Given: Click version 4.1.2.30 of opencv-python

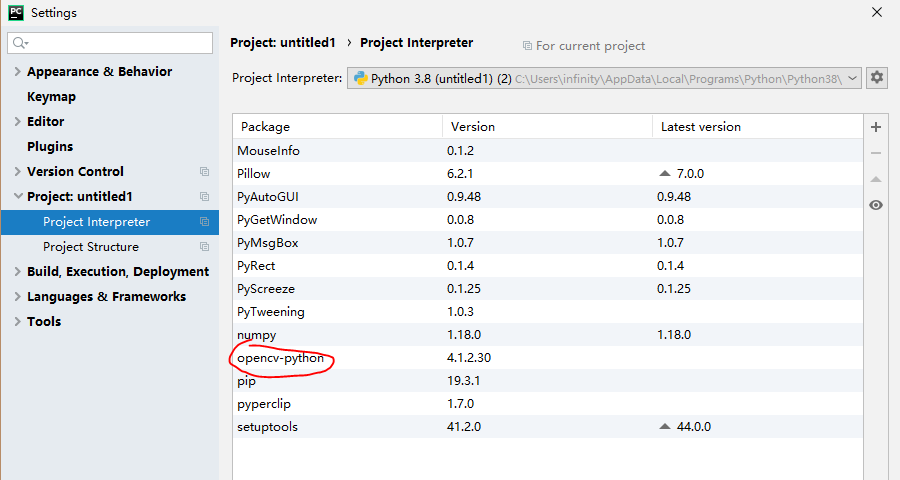Looking at the screenshot, I should (469, 357).
